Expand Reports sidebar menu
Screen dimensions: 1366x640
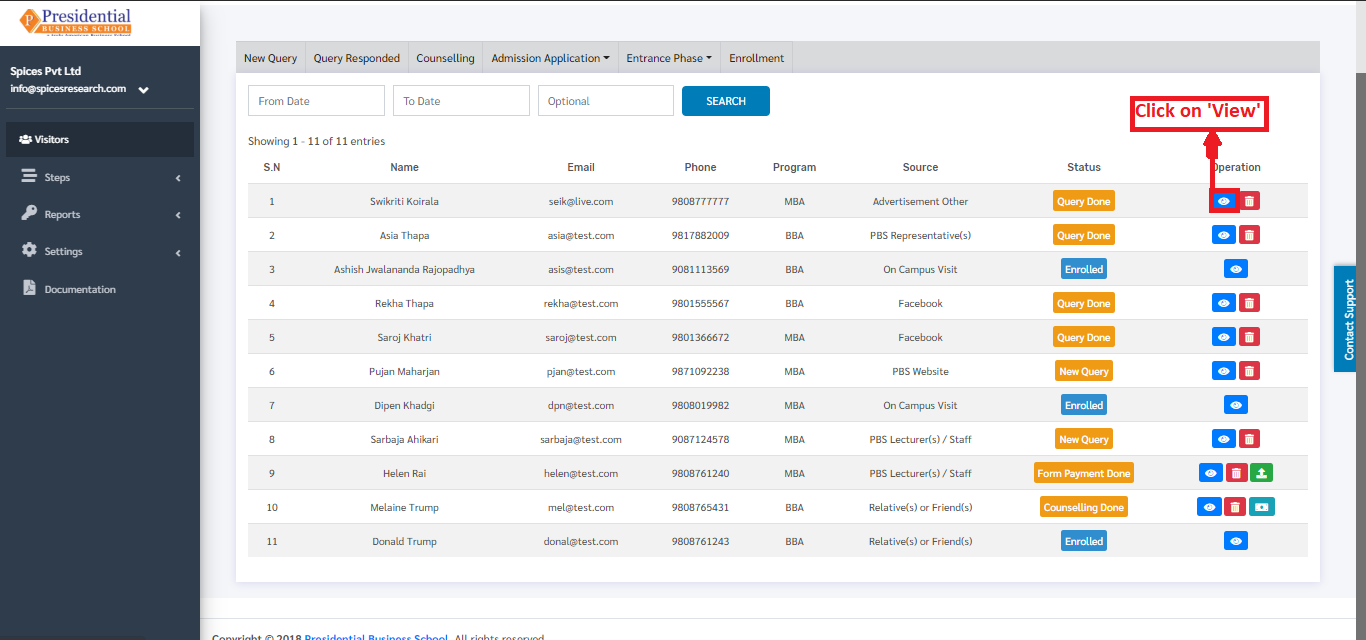click(x=100, y=214)
